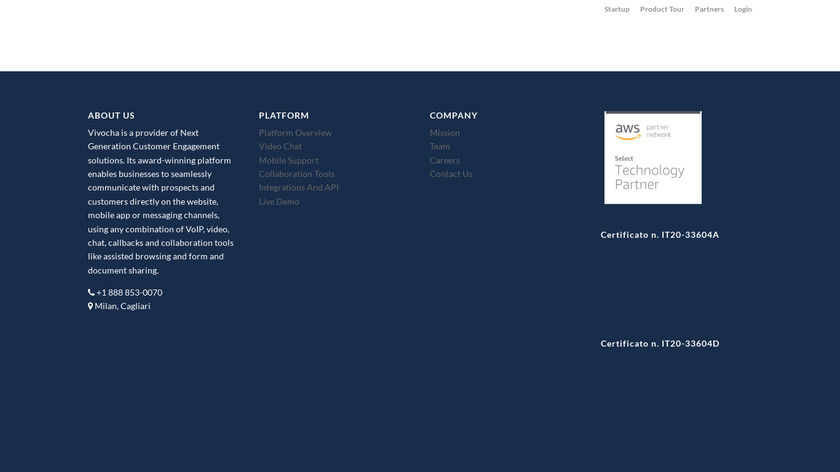Viewport: 840px width, 472px height.
Task: Open the Careers link
Action: point(444,160)
